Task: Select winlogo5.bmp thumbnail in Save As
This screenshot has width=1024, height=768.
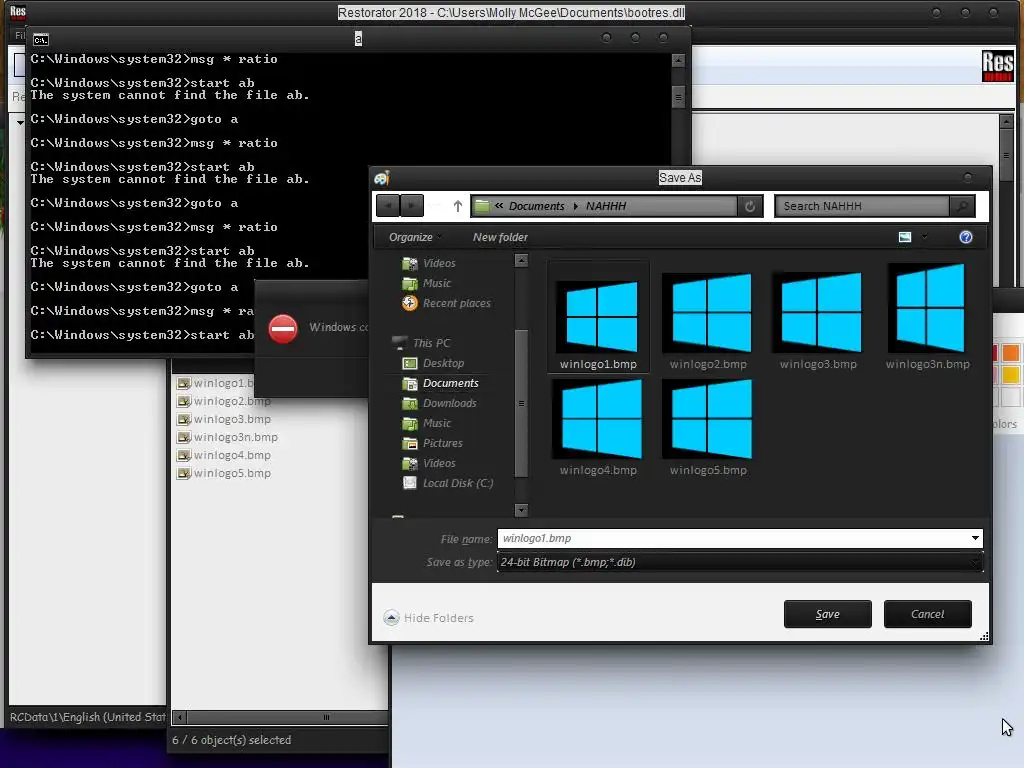Action: [x=709, y=427]
